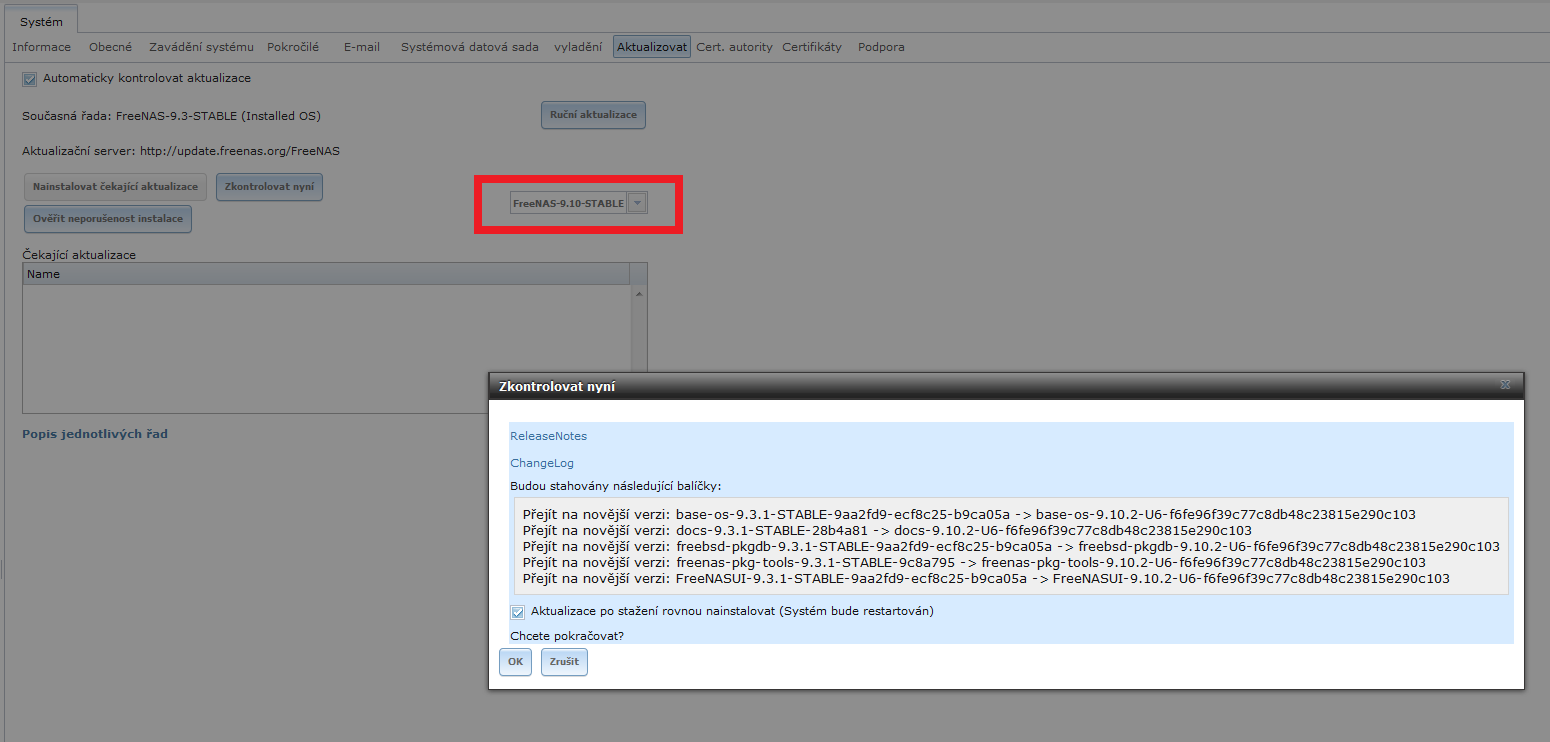The image size is (1550, 742).
Task: Close the Zkontrolovat nyní dialog
Action: click(1505, 385)
